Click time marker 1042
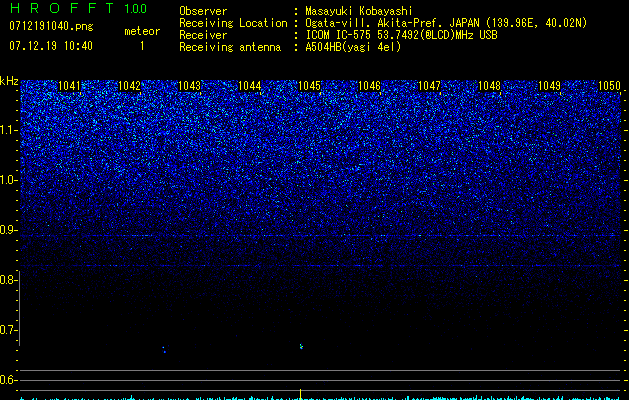The width and height of the screenshot is (629, 400). 130,86
